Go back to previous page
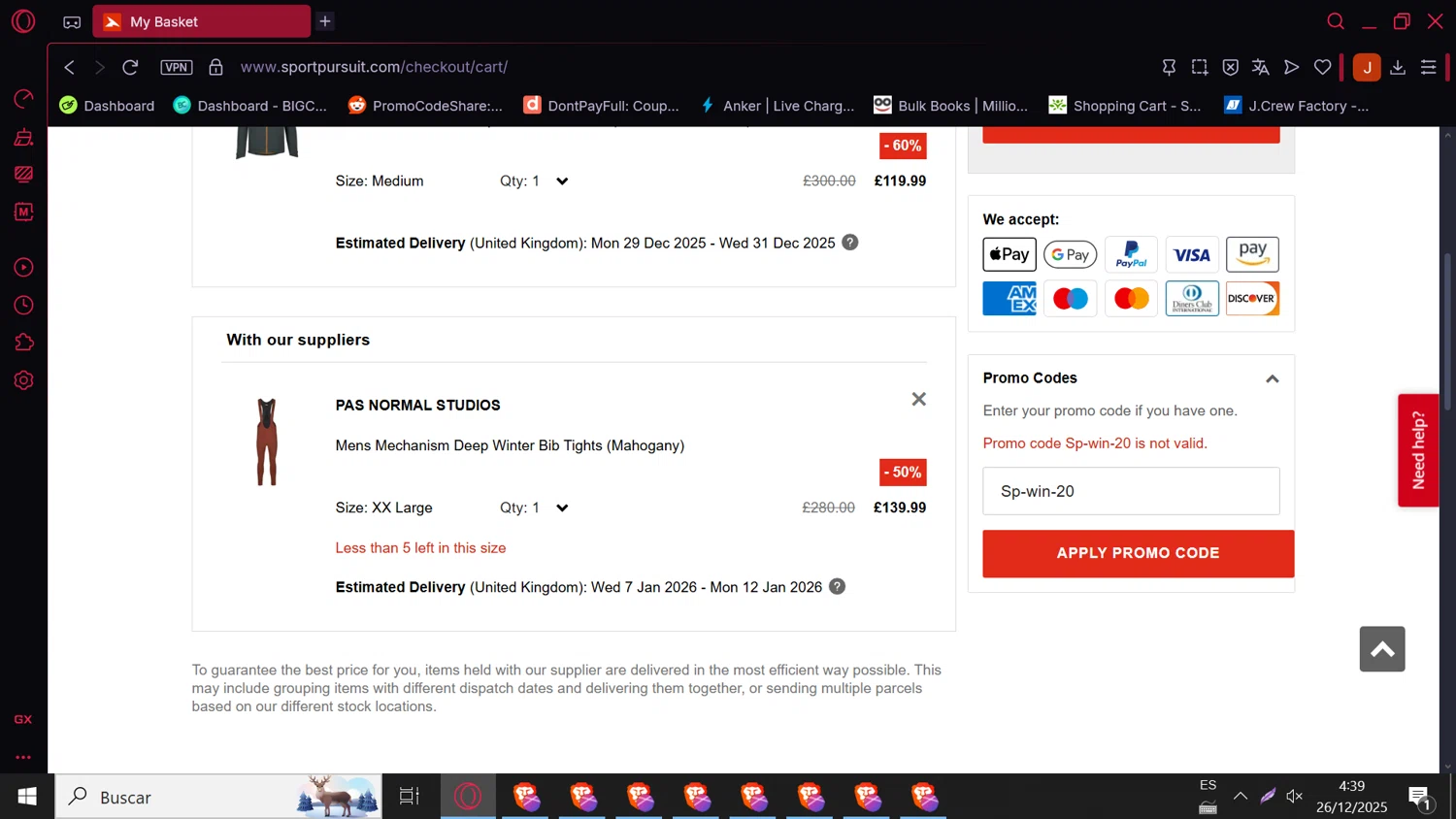The width and height of the screenshot is (1456, 819). (69, 67)
